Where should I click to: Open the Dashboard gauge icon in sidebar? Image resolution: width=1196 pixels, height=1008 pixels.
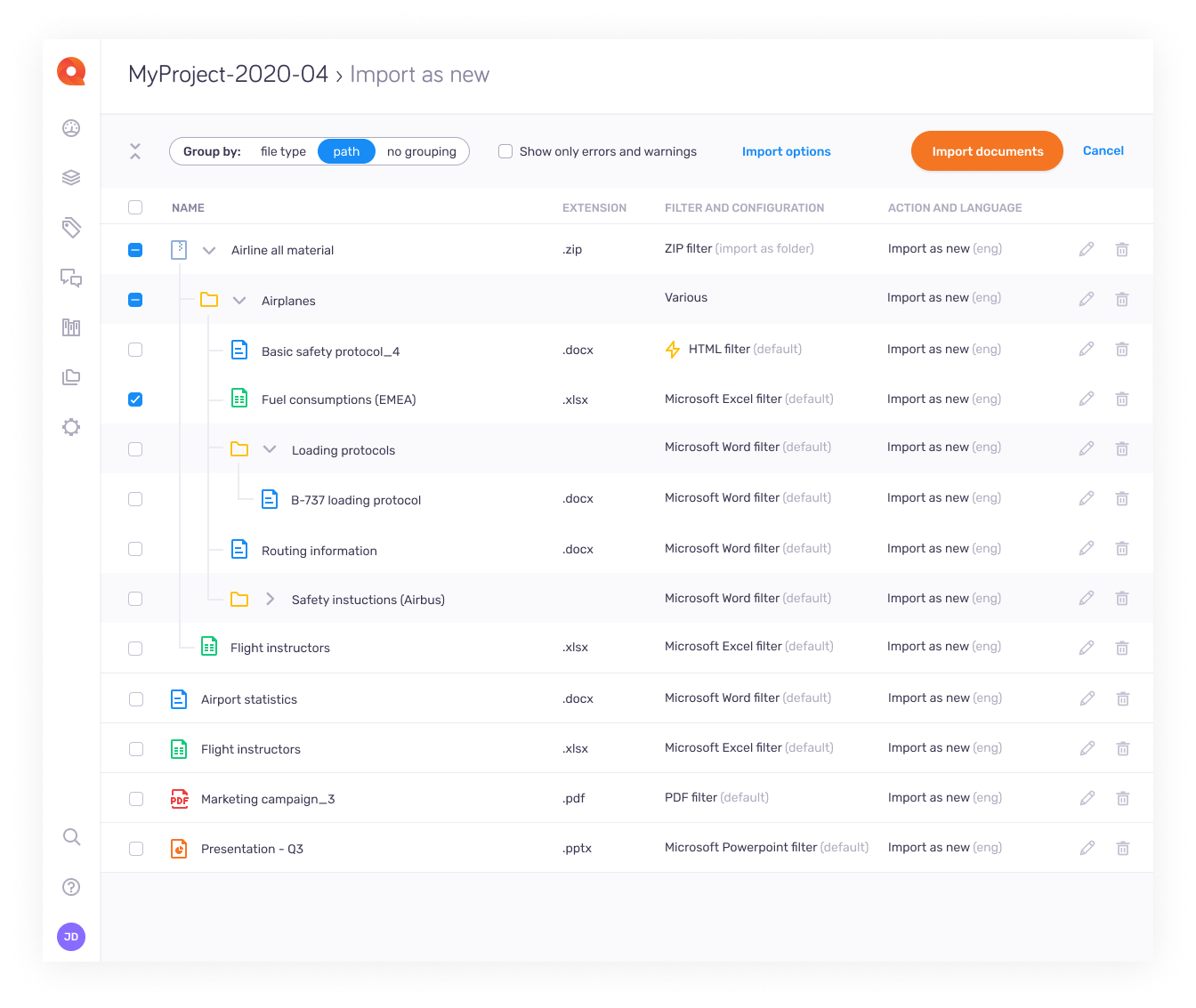point(70,128)
